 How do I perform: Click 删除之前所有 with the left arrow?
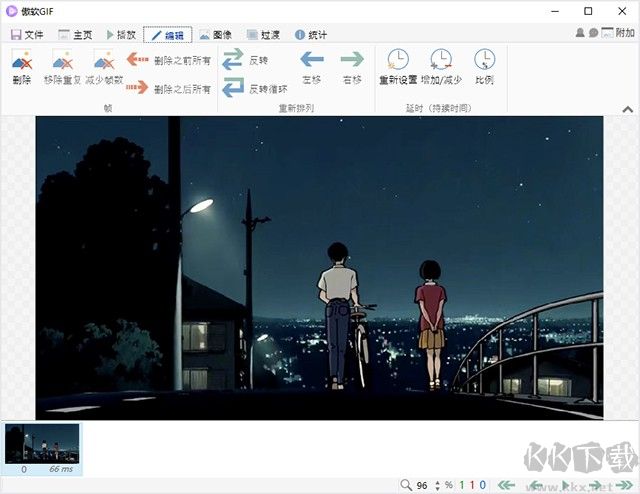(169, 60)
